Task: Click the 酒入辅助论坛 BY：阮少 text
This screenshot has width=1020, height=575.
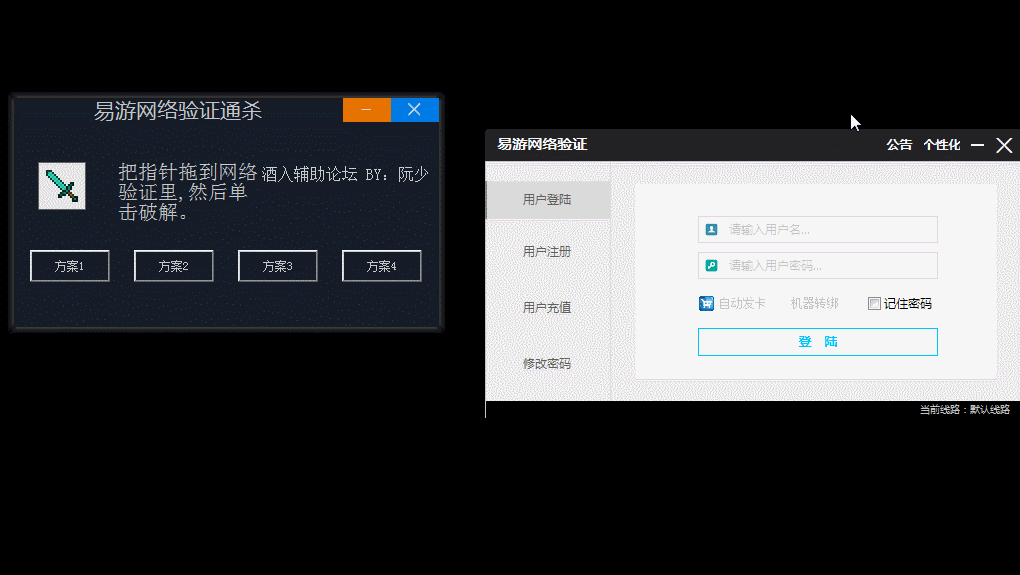Action: [345, 174]
